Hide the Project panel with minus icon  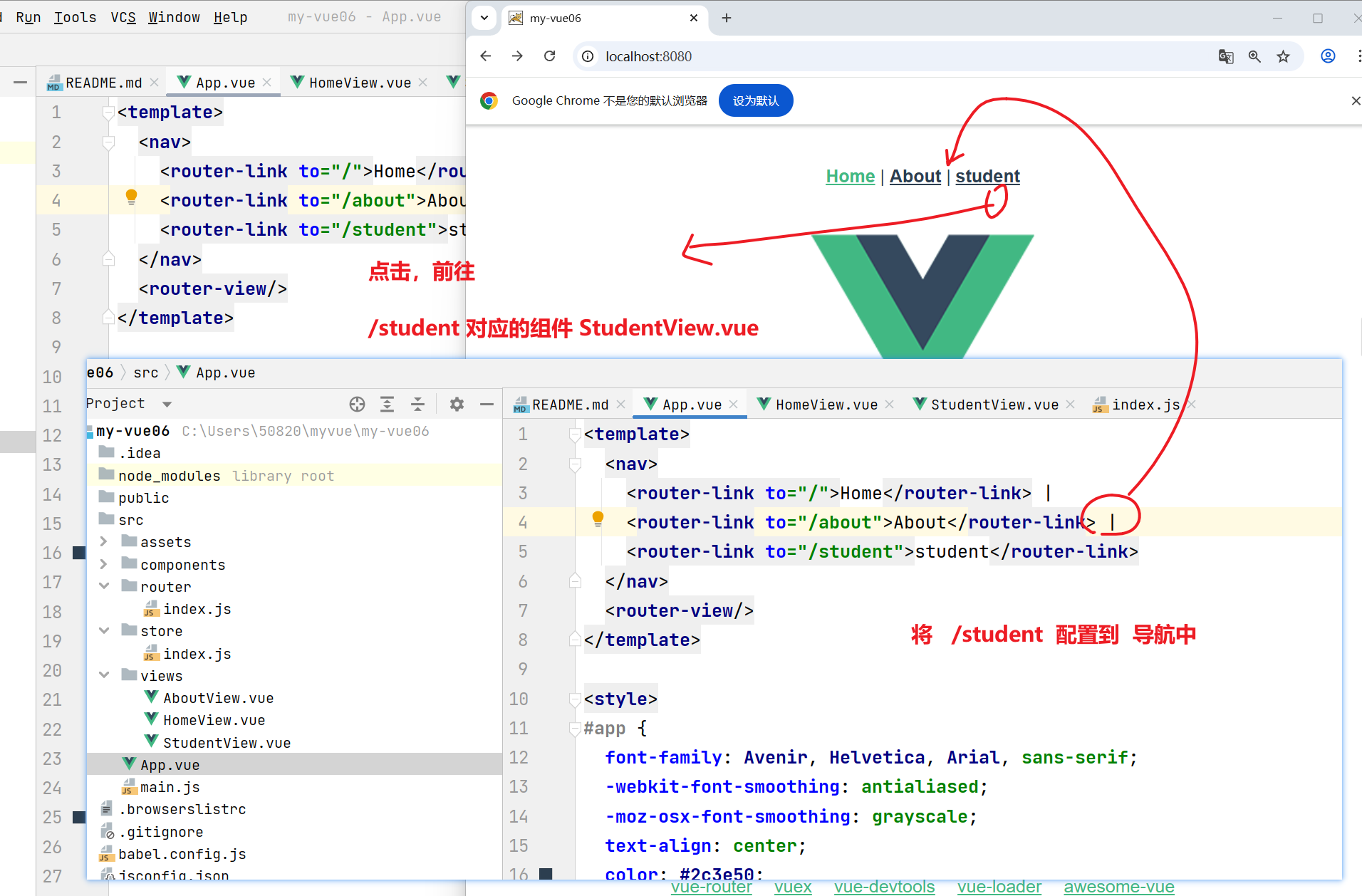click(487, 405)
